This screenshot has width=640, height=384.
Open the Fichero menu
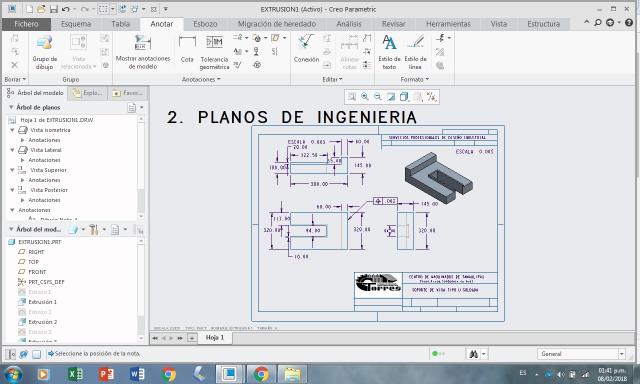pos(26,24)
